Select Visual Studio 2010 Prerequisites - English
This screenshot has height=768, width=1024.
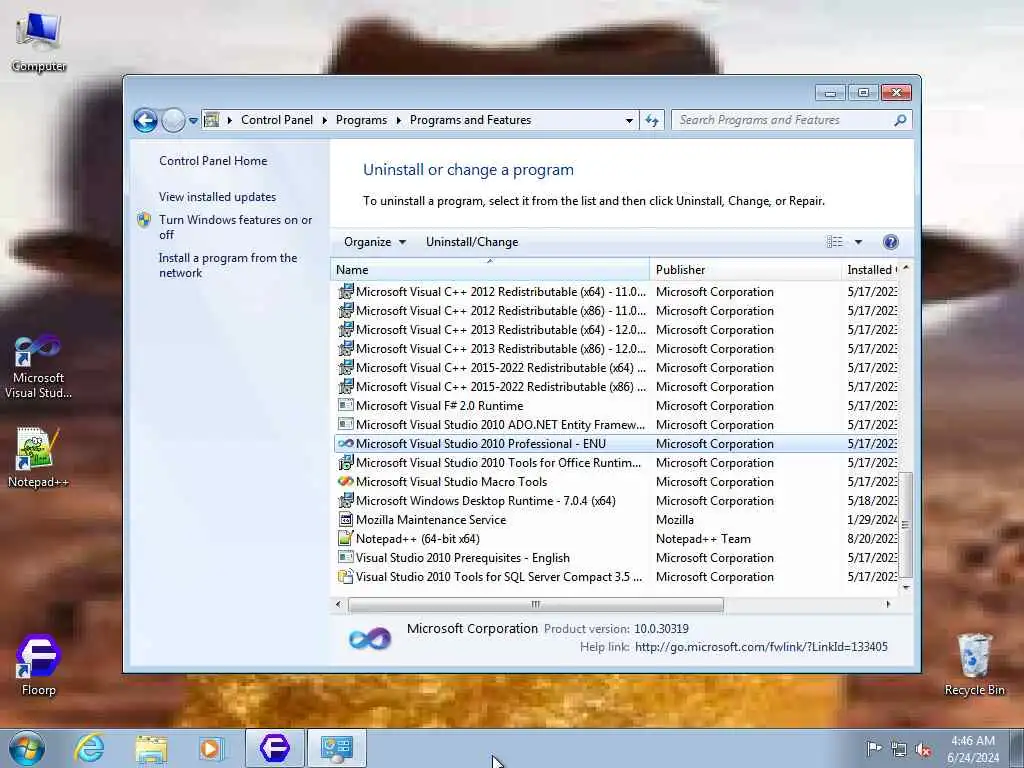pyautogui.click(x=616, y=557)
